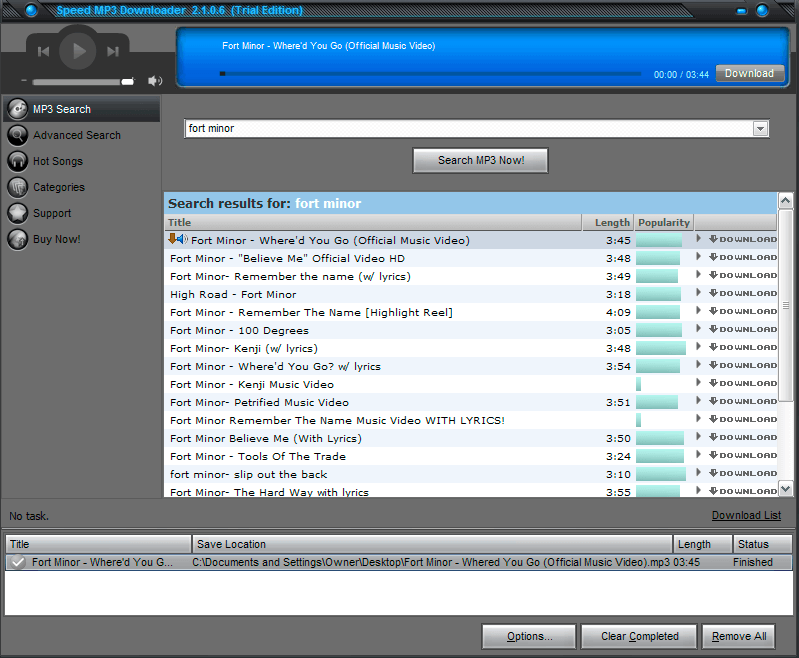Viewport: 799px width, 658px height.
Task: Skip to the previous track
Action: pos(44,51)
